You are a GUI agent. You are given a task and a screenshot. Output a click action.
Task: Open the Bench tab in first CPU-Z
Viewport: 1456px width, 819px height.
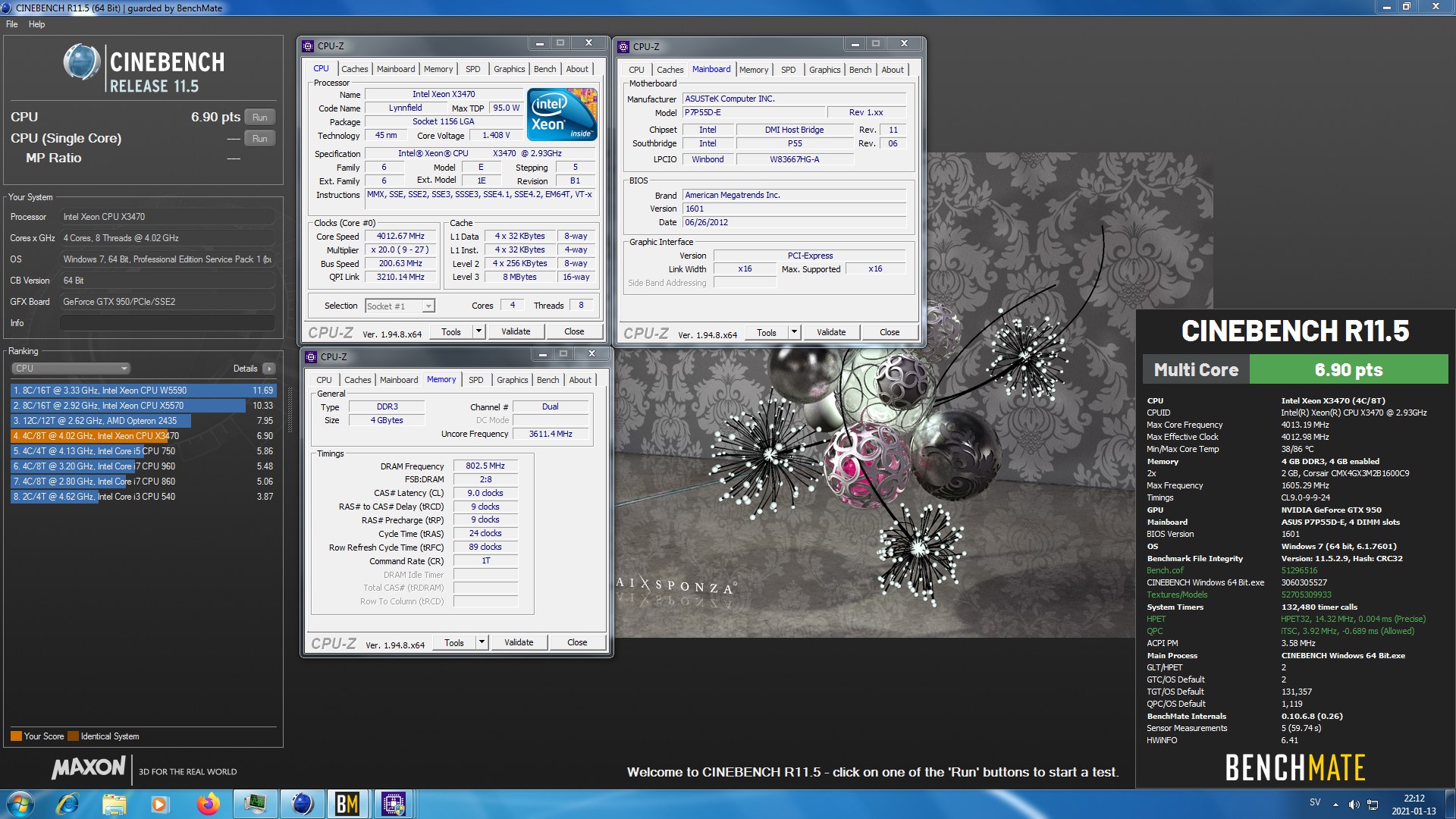click(544, 69)
